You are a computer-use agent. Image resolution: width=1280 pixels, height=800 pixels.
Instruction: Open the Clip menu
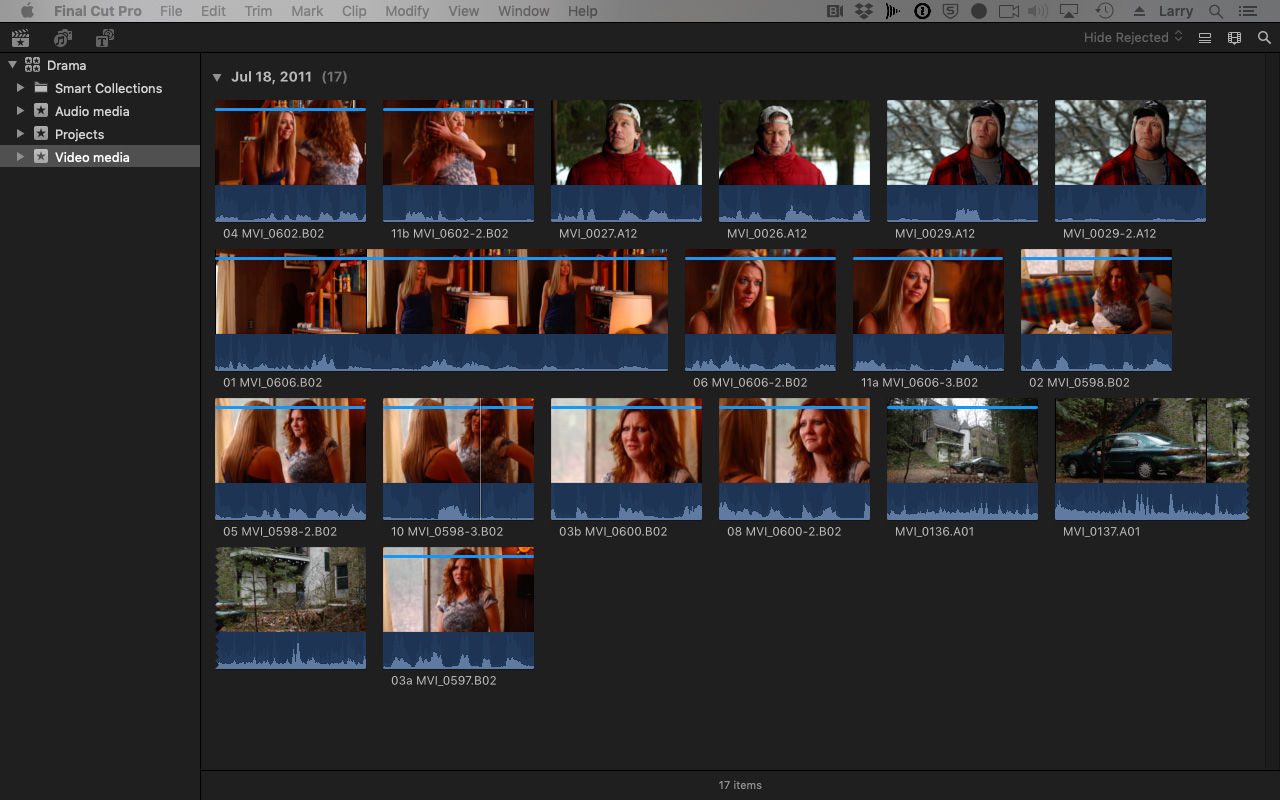(354, 11)
